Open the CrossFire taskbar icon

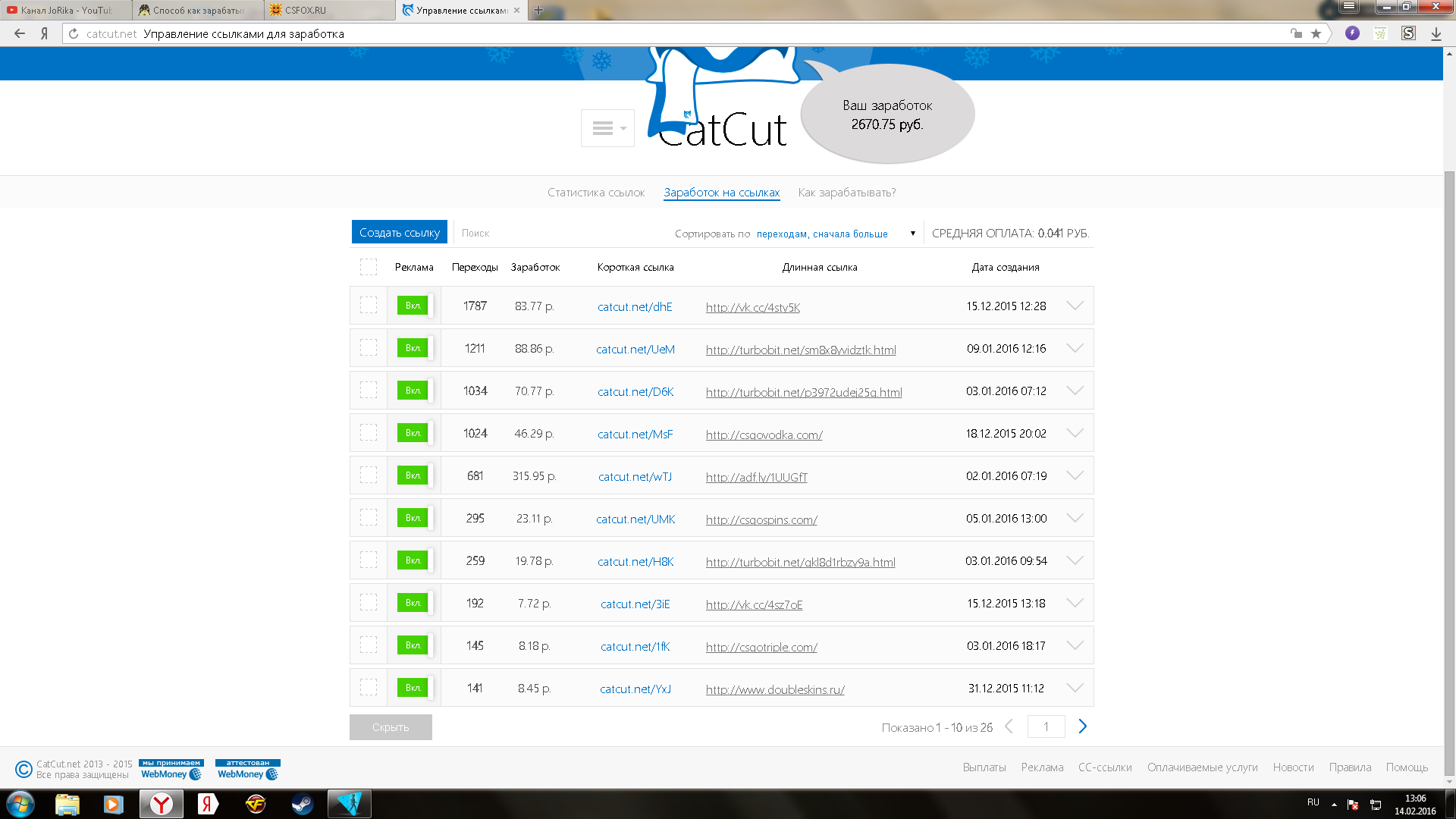tap(256, 804)
